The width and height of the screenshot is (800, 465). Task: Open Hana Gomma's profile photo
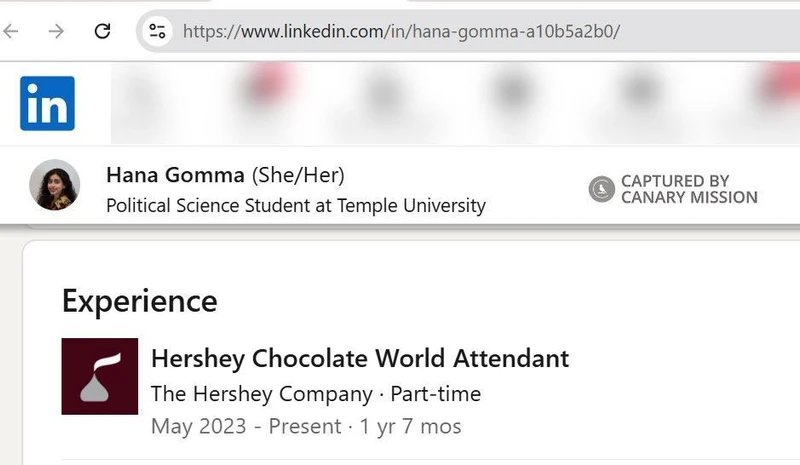[55, 185]
